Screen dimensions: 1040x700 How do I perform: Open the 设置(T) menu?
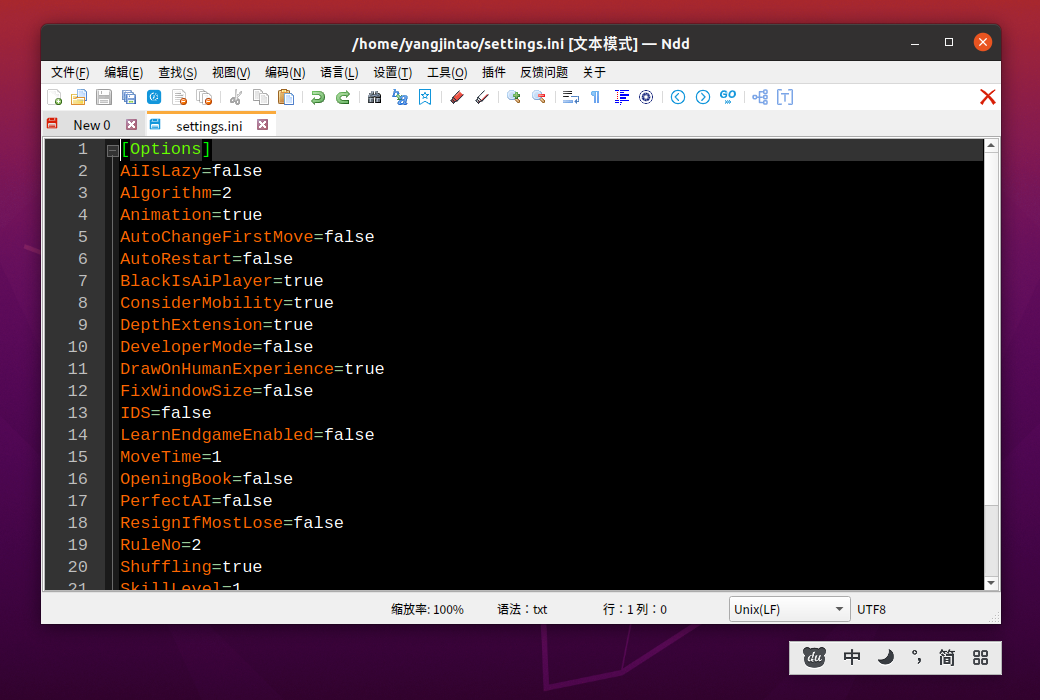pos(391,72)
